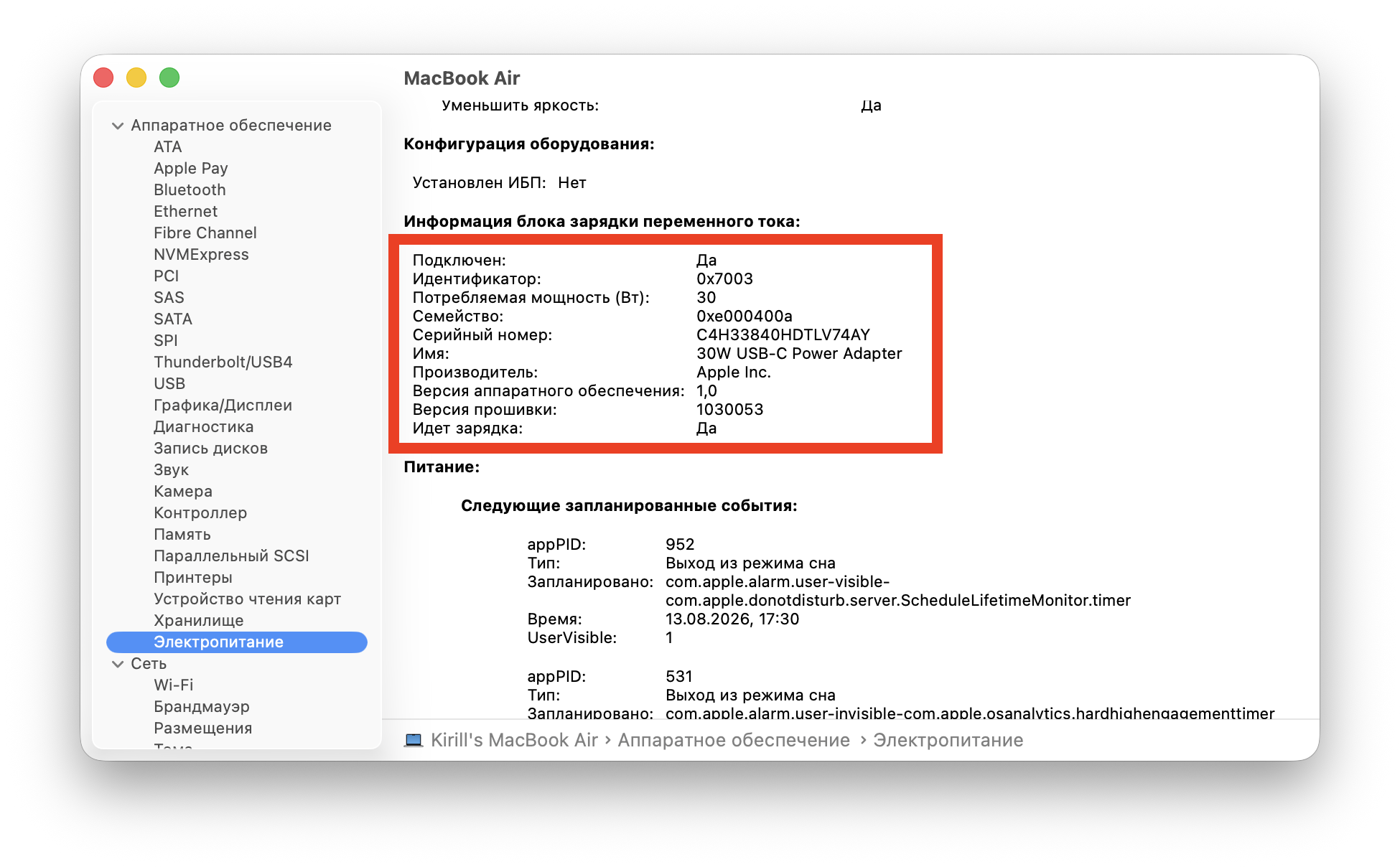Zoom the window with the green button
Screen dimensions: 1400x867
point(169,78)
